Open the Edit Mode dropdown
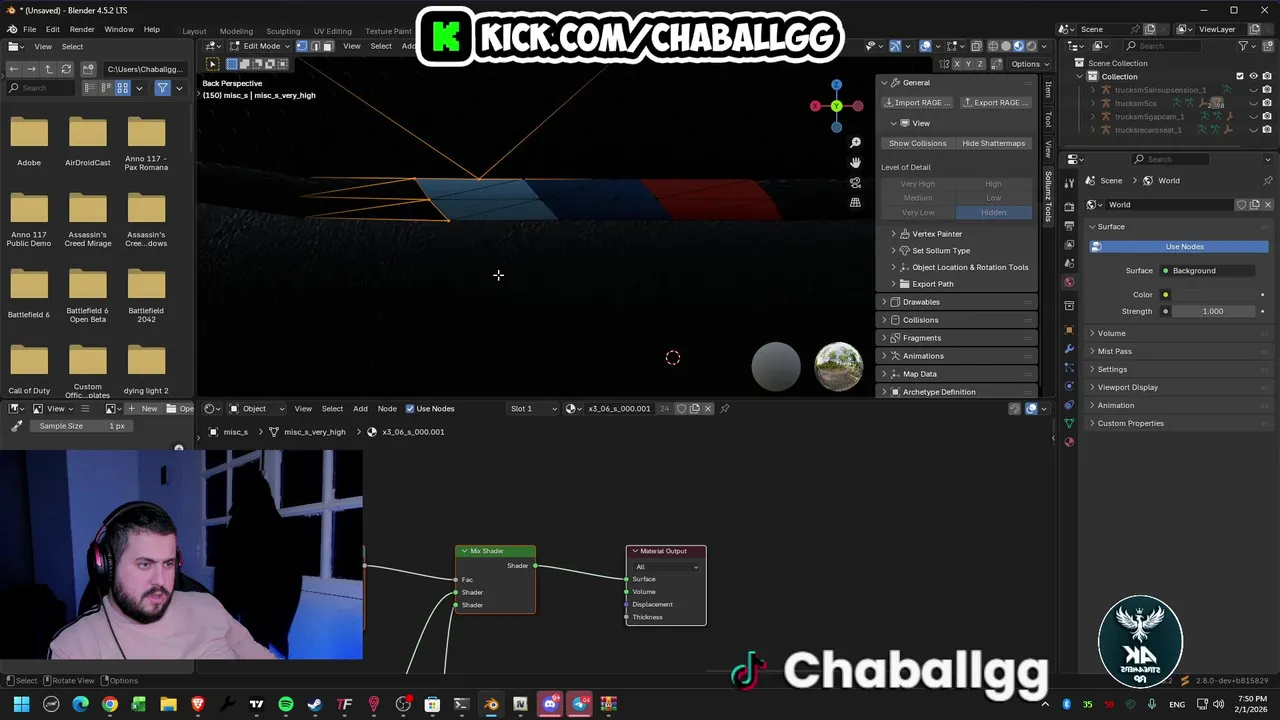Image resolution: width=1280 pixels, height=720 pixels. coord(261,46)
